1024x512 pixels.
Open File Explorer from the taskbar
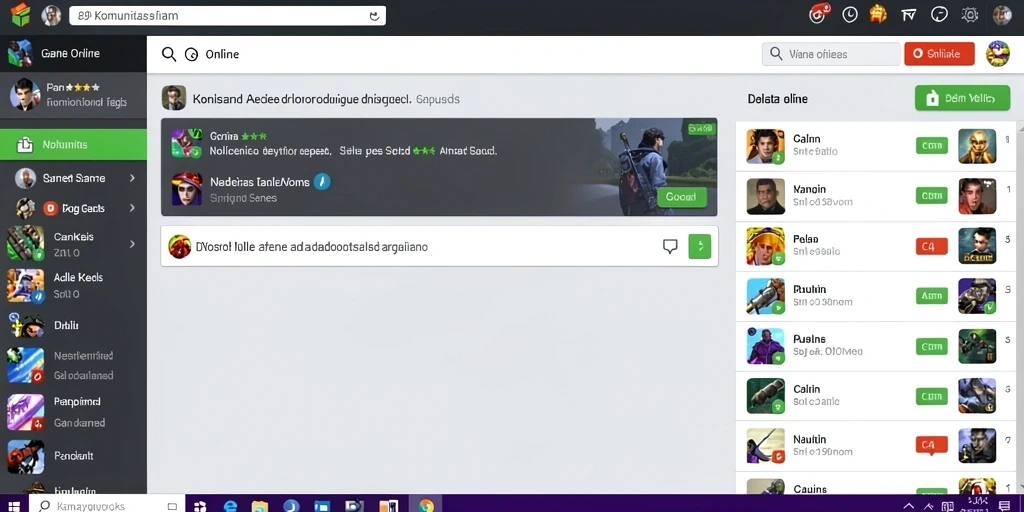(260, 505)
